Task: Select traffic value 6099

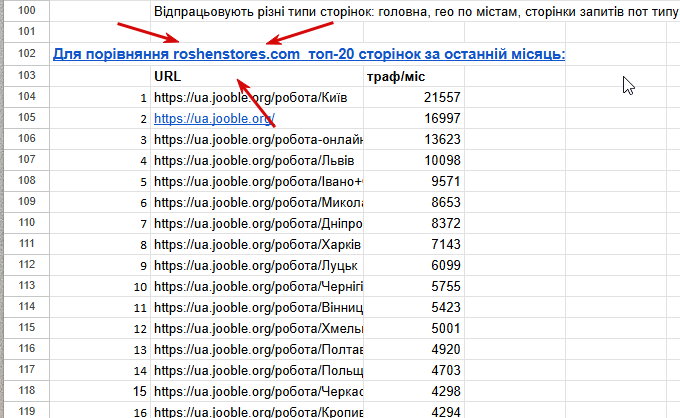Action: (x=414, y=265)
